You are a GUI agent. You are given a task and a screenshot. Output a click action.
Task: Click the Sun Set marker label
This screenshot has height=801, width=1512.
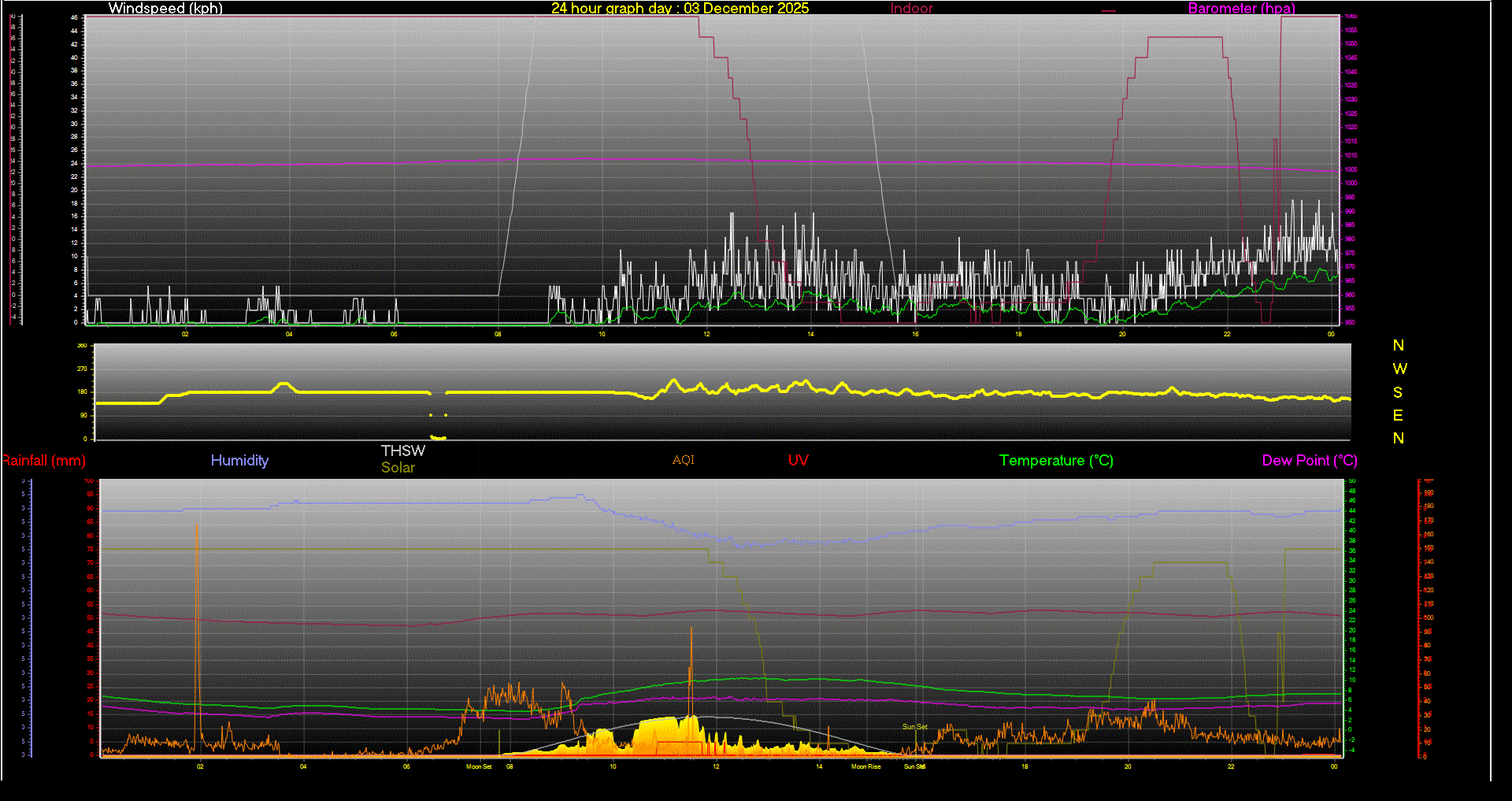(x=914, y=728)
